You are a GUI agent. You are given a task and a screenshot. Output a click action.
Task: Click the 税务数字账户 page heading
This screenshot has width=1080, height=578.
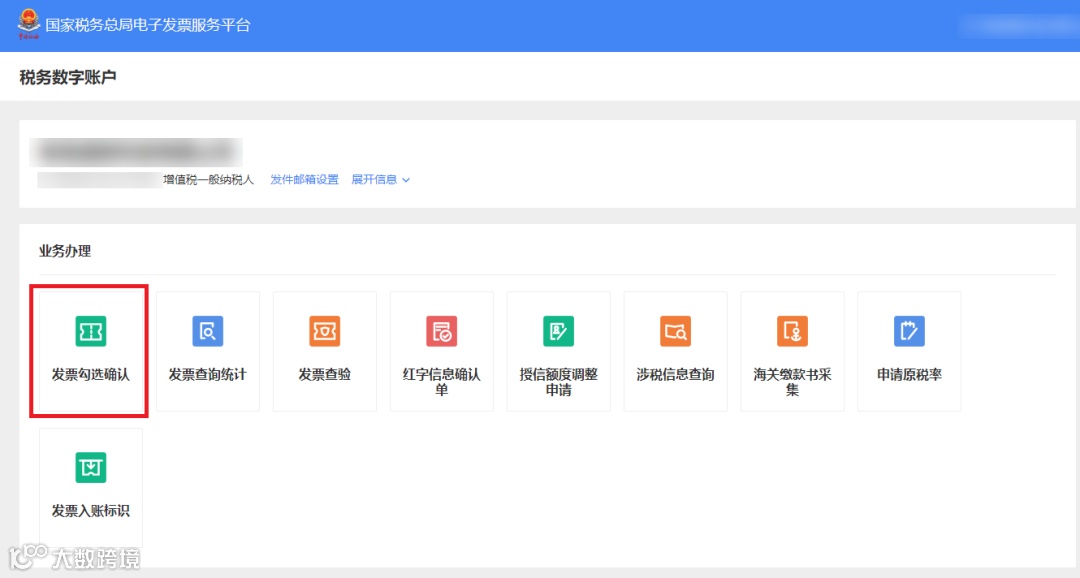68,77
